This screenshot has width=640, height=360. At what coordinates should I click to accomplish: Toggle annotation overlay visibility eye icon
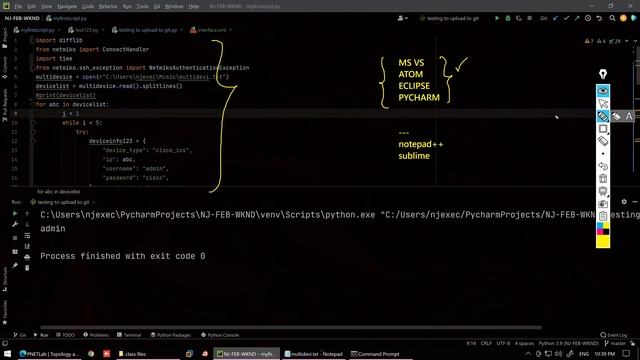pos(603,91)
